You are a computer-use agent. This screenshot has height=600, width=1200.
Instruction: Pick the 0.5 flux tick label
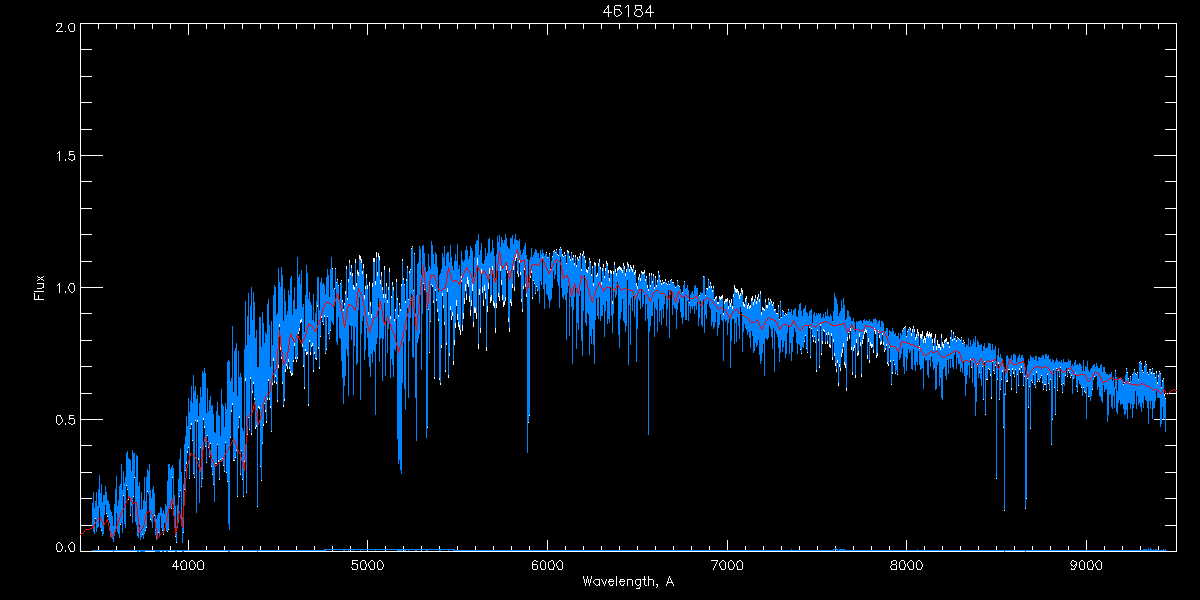65,419
